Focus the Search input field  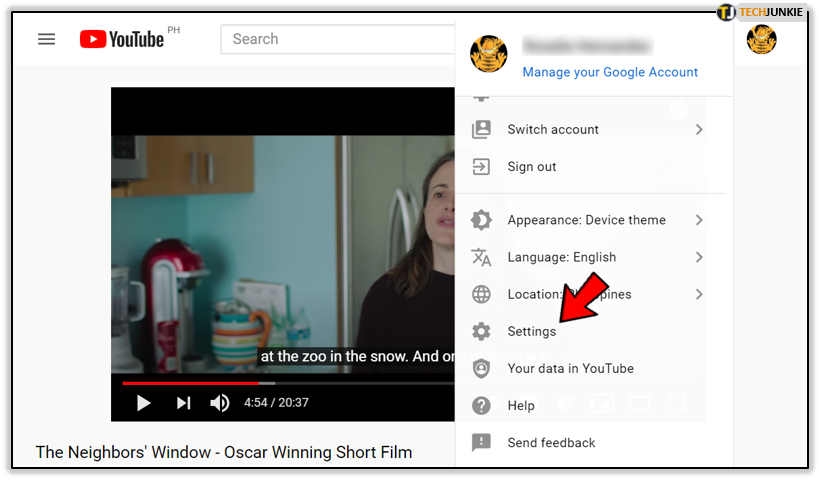[338, 39]
